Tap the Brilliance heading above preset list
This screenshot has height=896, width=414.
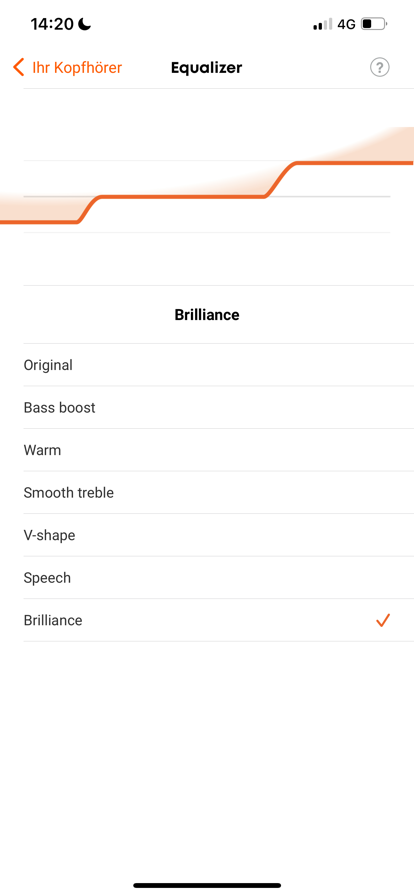(x=207, y=315)
